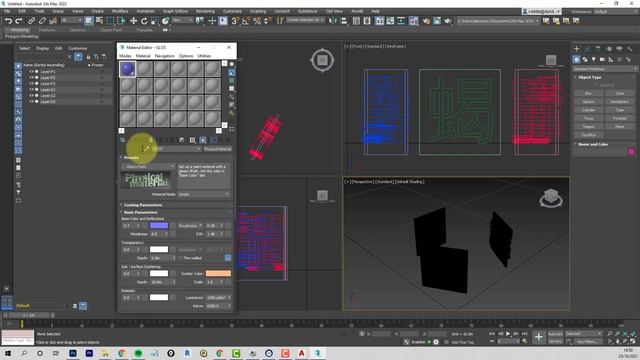
Task: Pick material from object eyedropper
Action: 146,149
